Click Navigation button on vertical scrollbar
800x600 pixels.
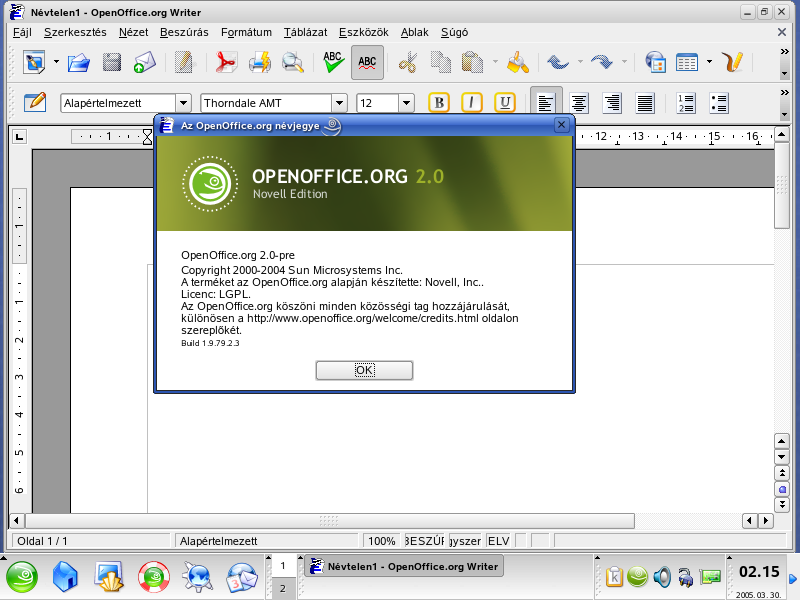pos(782,490)
